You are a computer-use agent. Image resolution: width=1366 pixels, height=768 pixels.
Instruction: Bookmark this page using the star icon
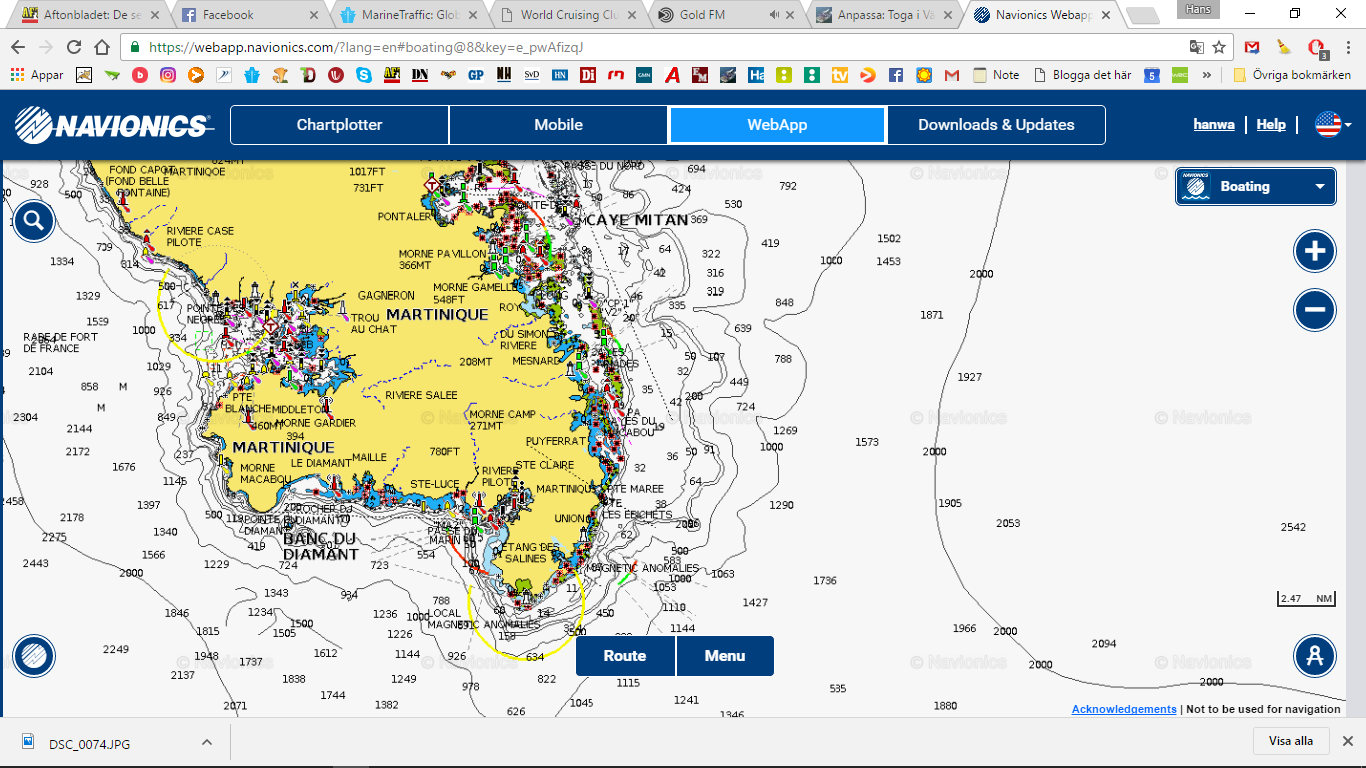pos(1219,47)
